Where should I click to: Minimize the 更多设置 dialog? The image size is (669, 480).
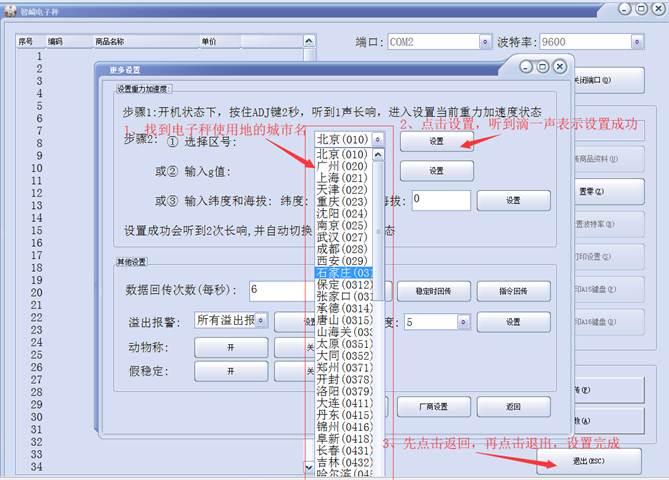(526, 67)
